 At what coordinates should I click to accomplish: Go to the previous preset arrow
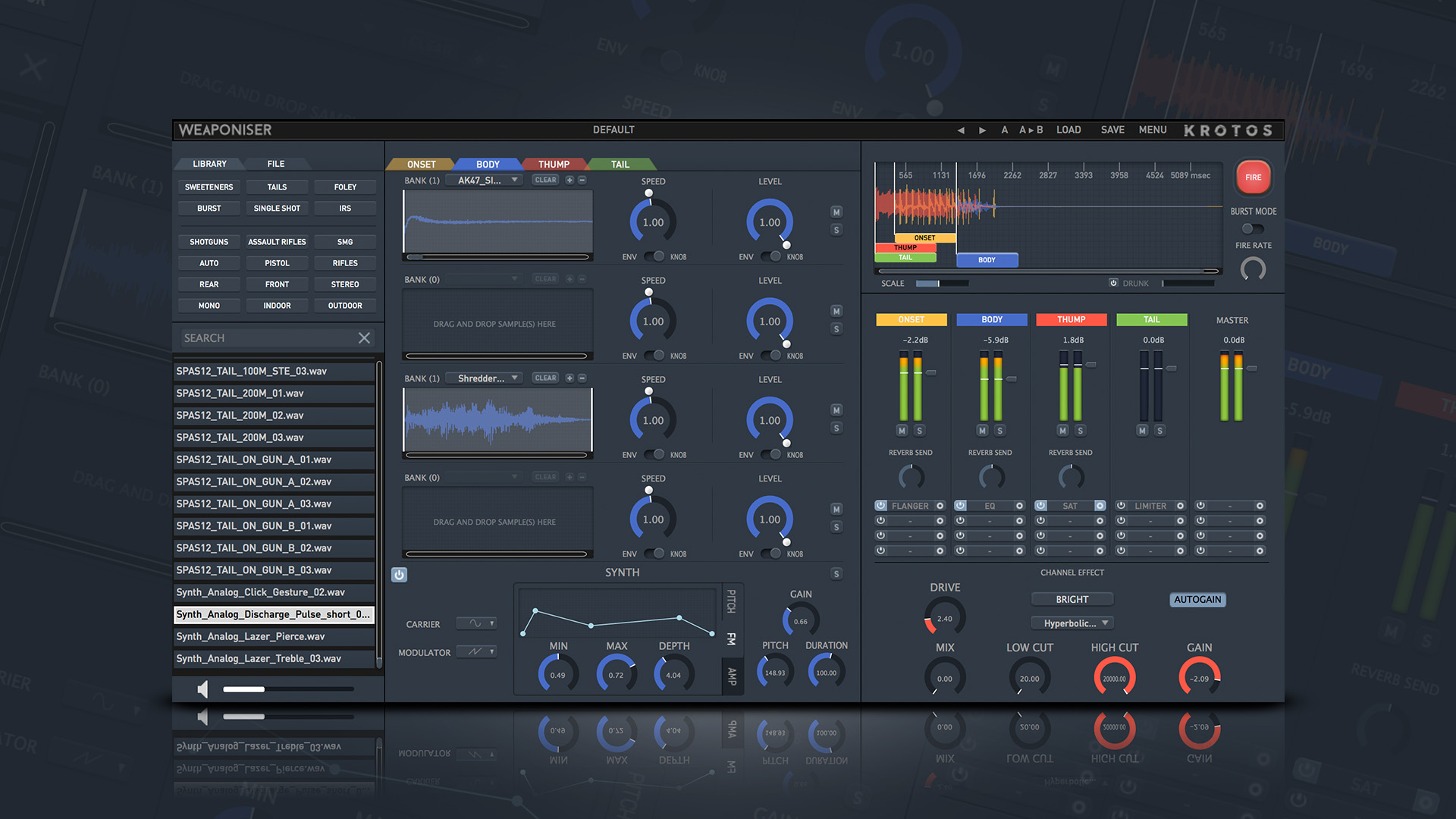(961, 130)
